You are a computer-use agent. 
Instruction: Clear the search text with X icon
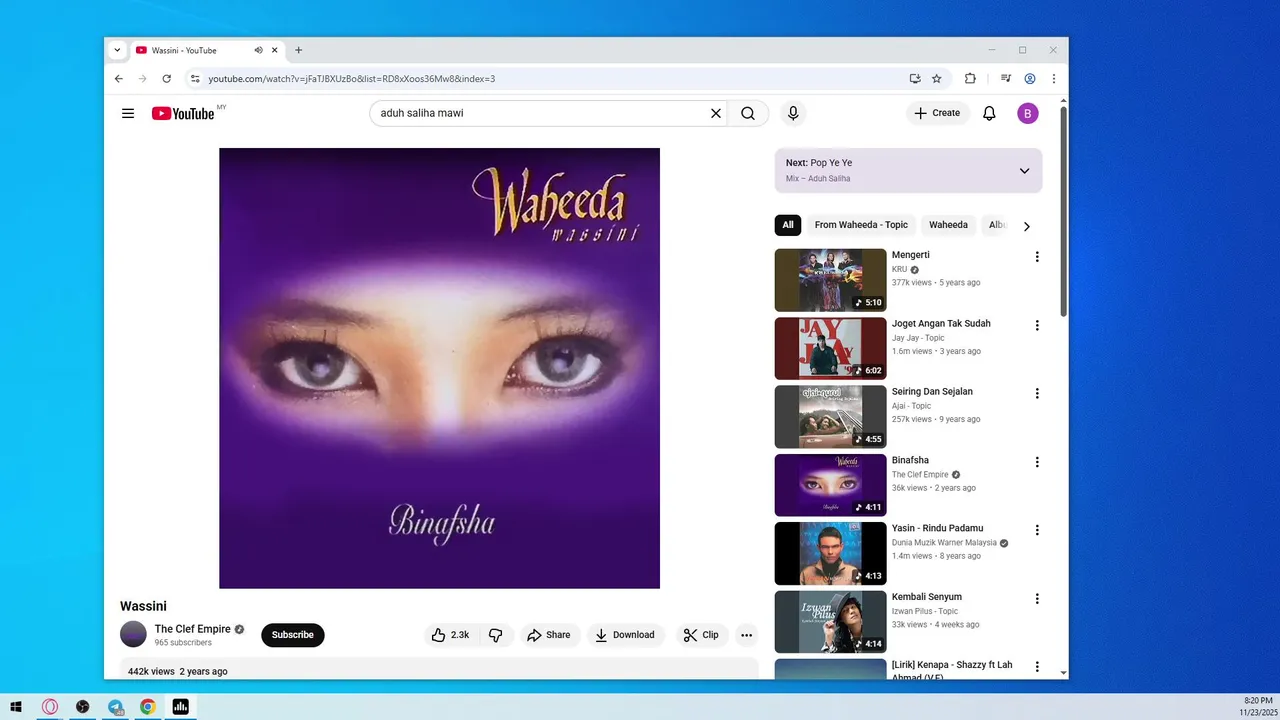click(x=716, y=113)
